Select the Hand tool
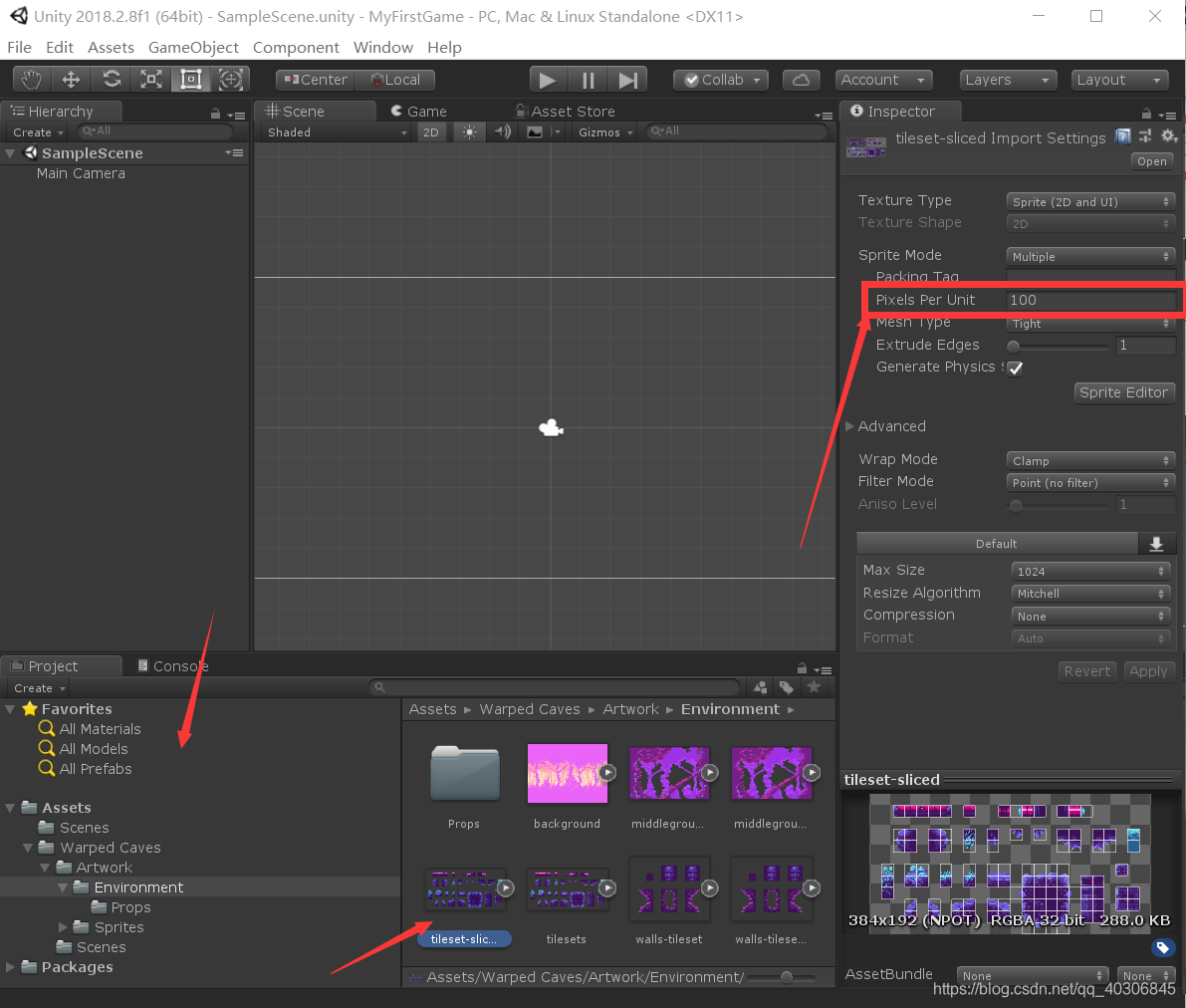Viewport: 1186px width, 1008px height. click(x=32, y=80)
